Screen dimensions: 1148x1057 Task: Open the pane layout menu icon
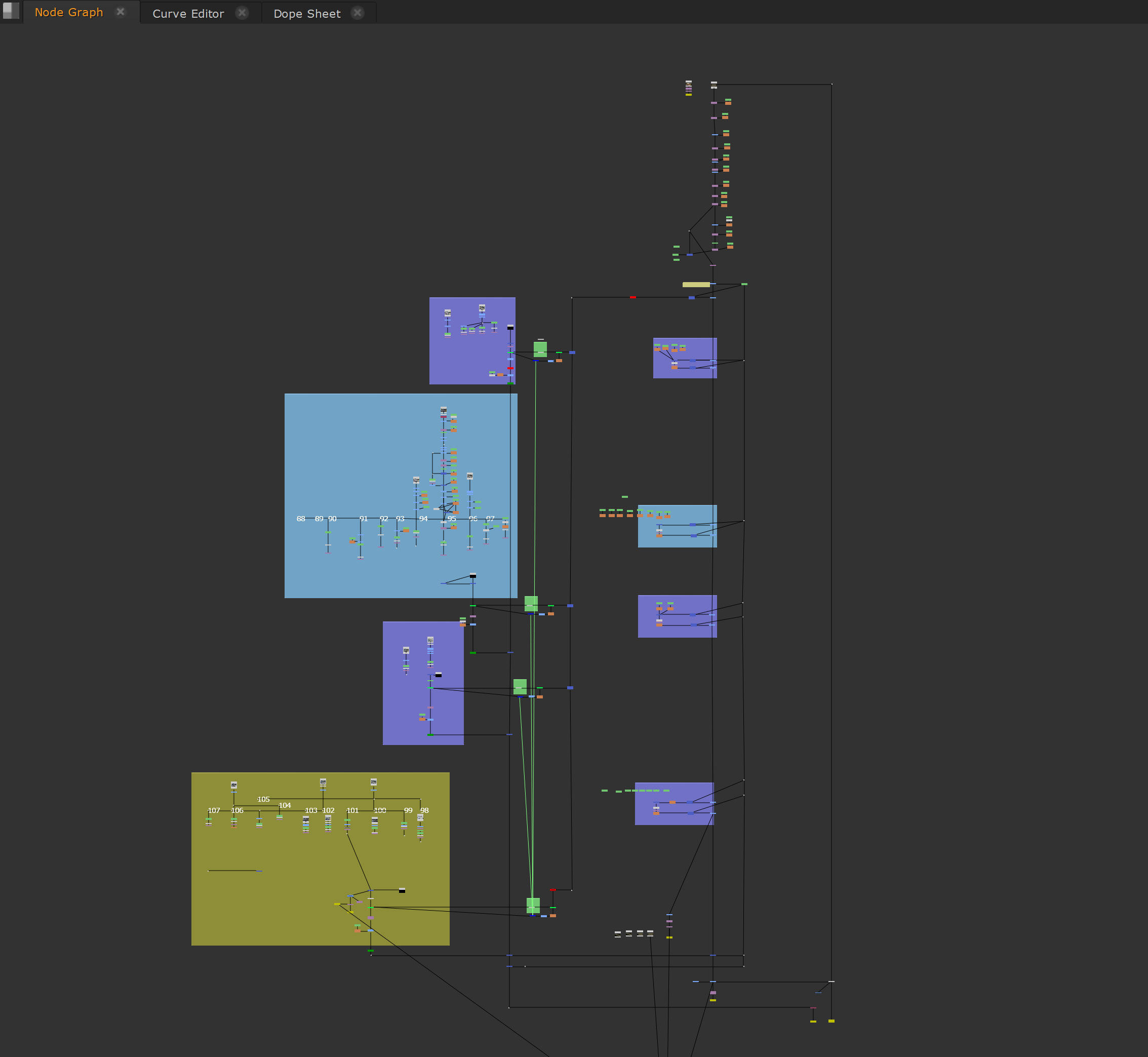pos(11,10)
